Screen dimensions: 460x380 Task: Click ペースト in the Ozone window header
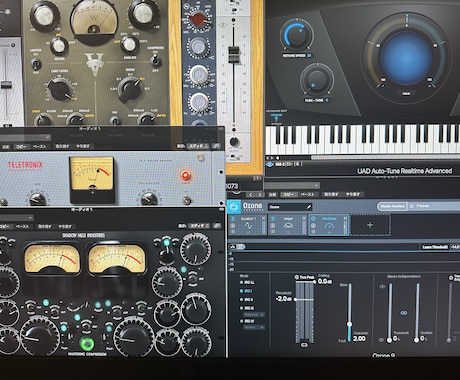coord(308,194)
